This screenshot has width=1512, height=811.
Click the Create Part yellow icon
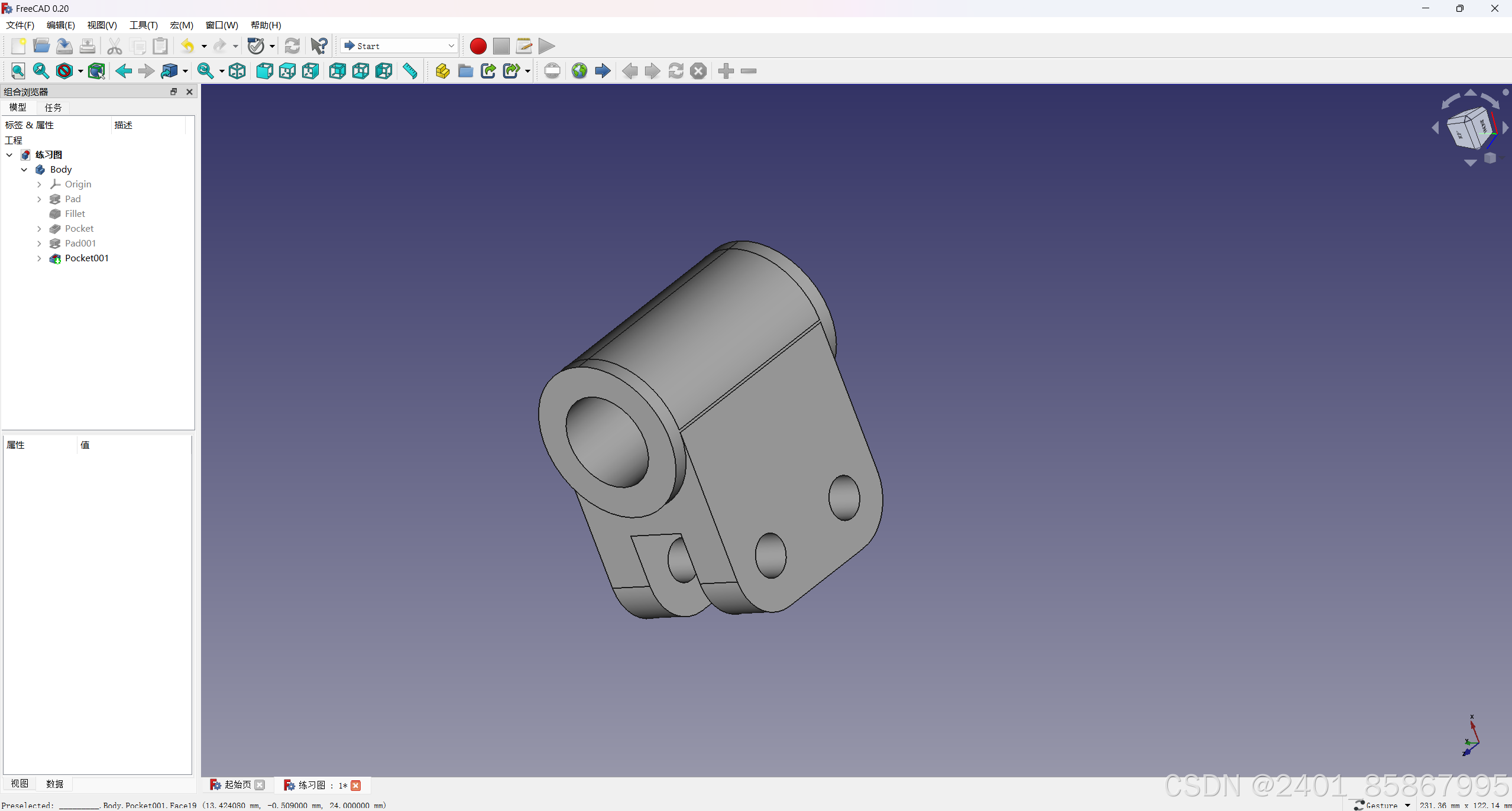[x=442, y=71]
